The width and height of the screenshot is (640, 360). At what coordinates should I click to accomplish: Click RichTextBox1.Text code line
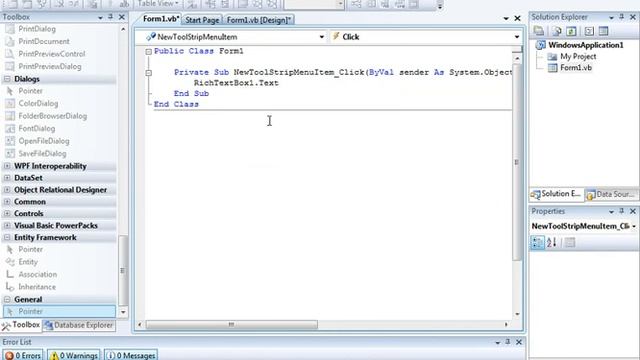pyautogui.click(x=236, y=83)
